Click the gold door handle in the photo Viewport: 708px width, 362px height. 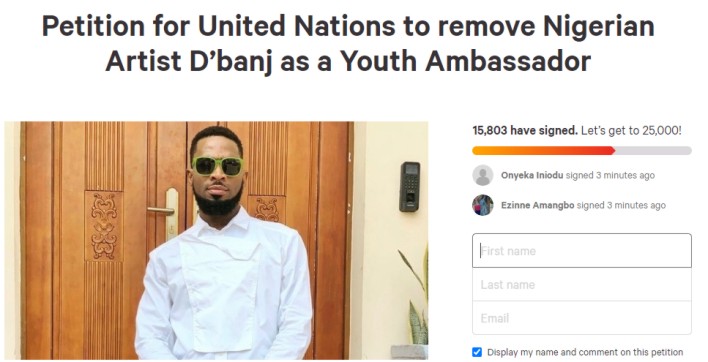coord(166,213)
